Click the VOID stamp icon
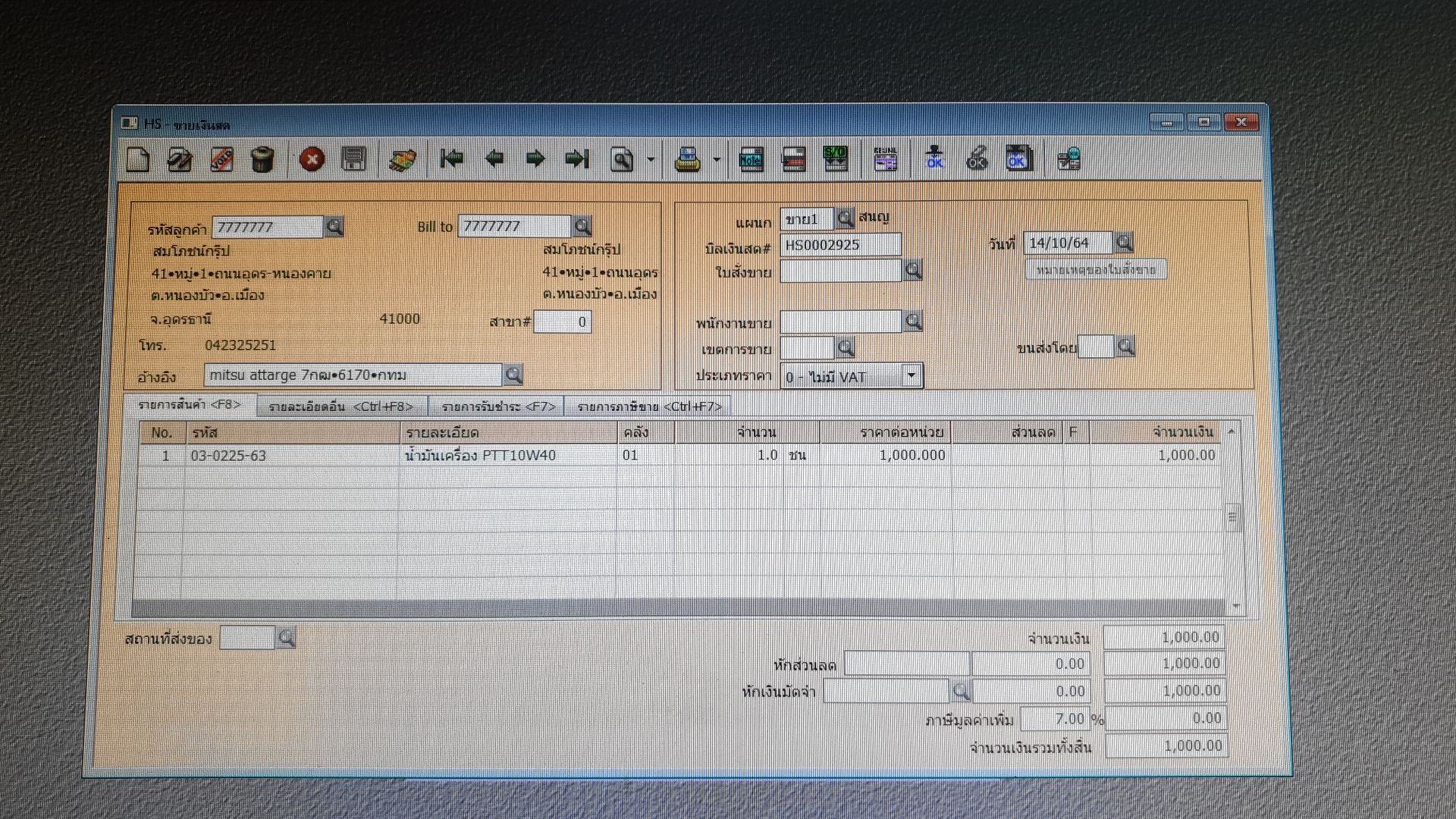This screenshot has height=819, width=1456. pyautogui.click(x=221, y=160)
